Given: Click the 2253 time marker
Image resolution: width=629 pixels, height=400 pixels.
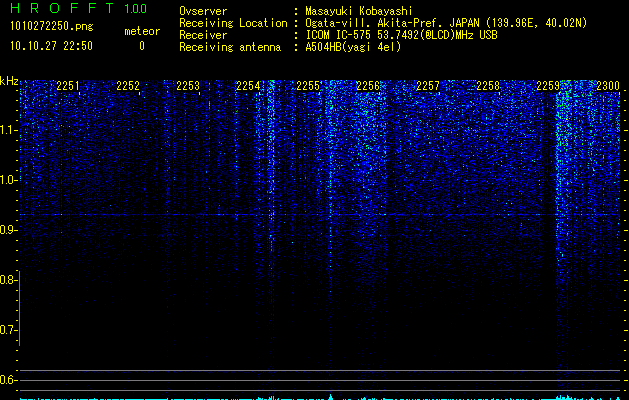Looking at the screenshot, I should (188, 86).
